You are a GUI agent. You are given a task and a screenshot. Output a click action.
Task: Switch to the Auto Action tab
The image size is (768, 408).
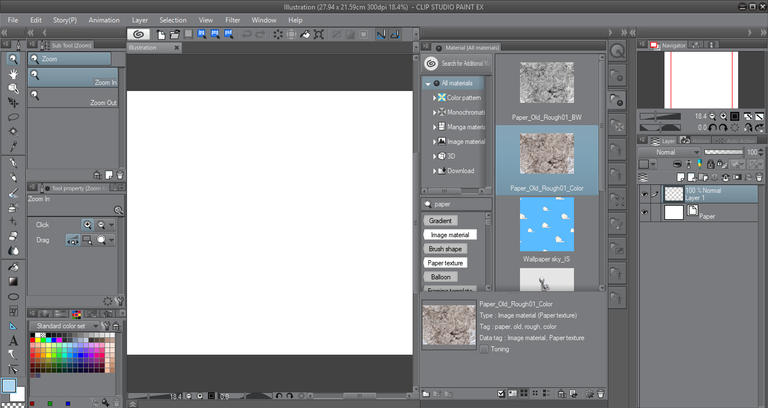735,141
